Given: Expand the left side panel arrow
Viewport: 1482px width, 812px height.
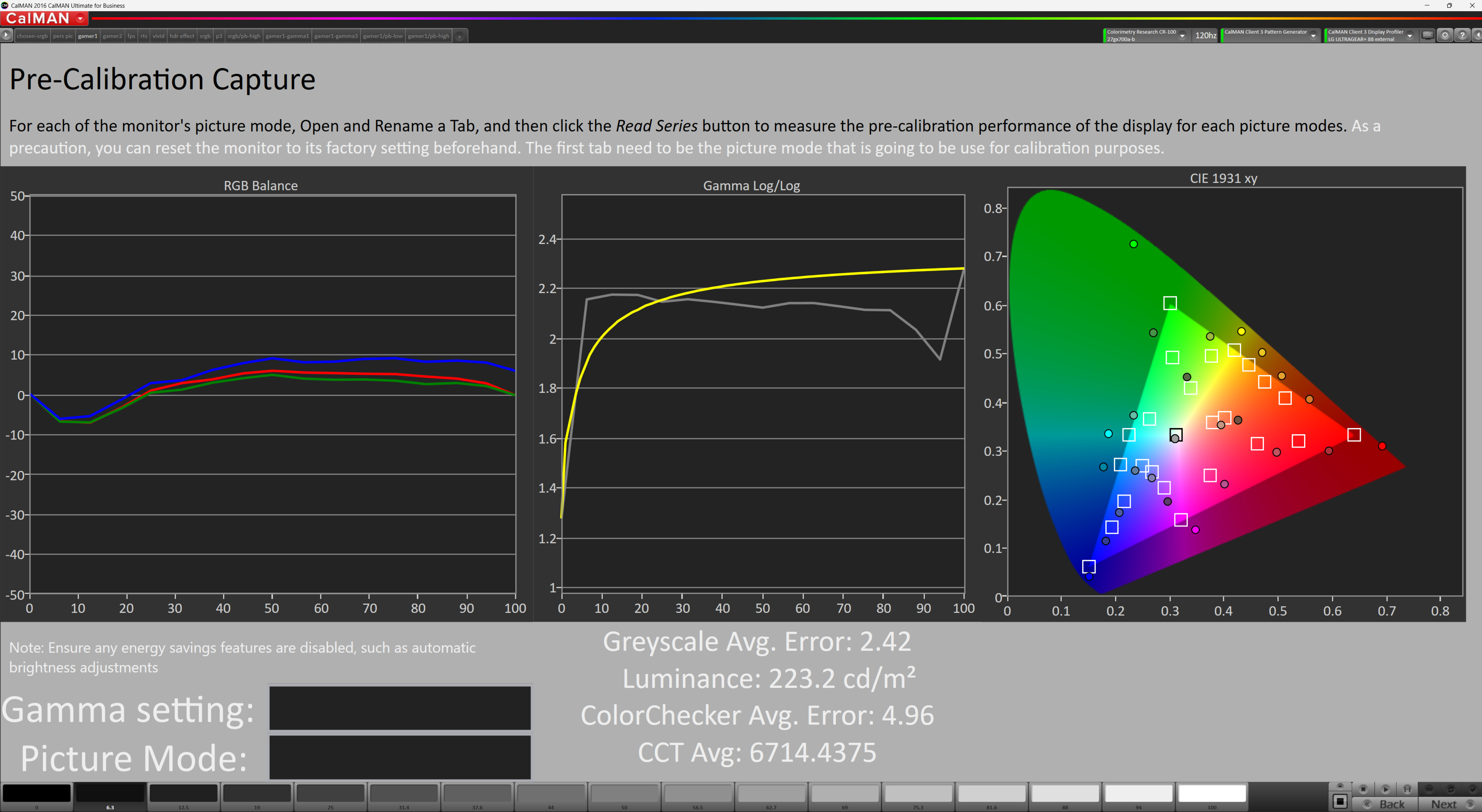Looking at the screenshot, I should click(x=6, y=35).
